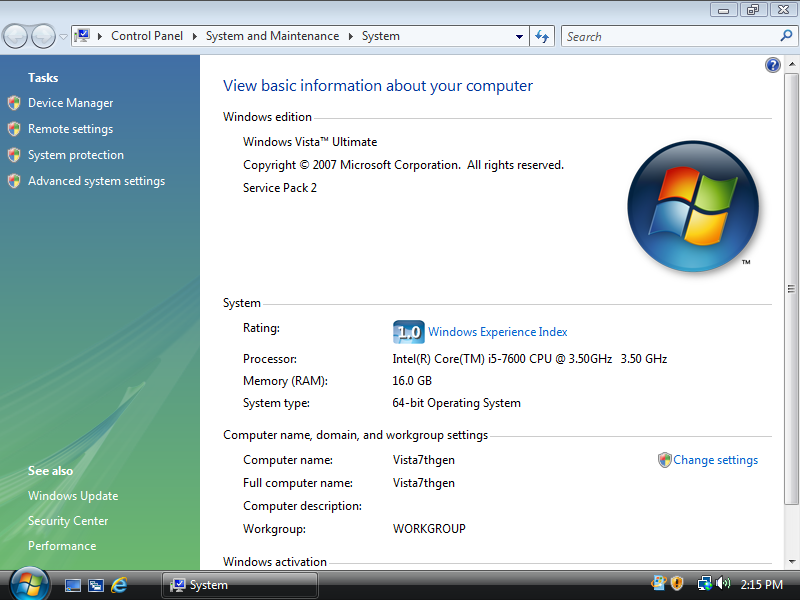Restore down the System window

[753, 10]
